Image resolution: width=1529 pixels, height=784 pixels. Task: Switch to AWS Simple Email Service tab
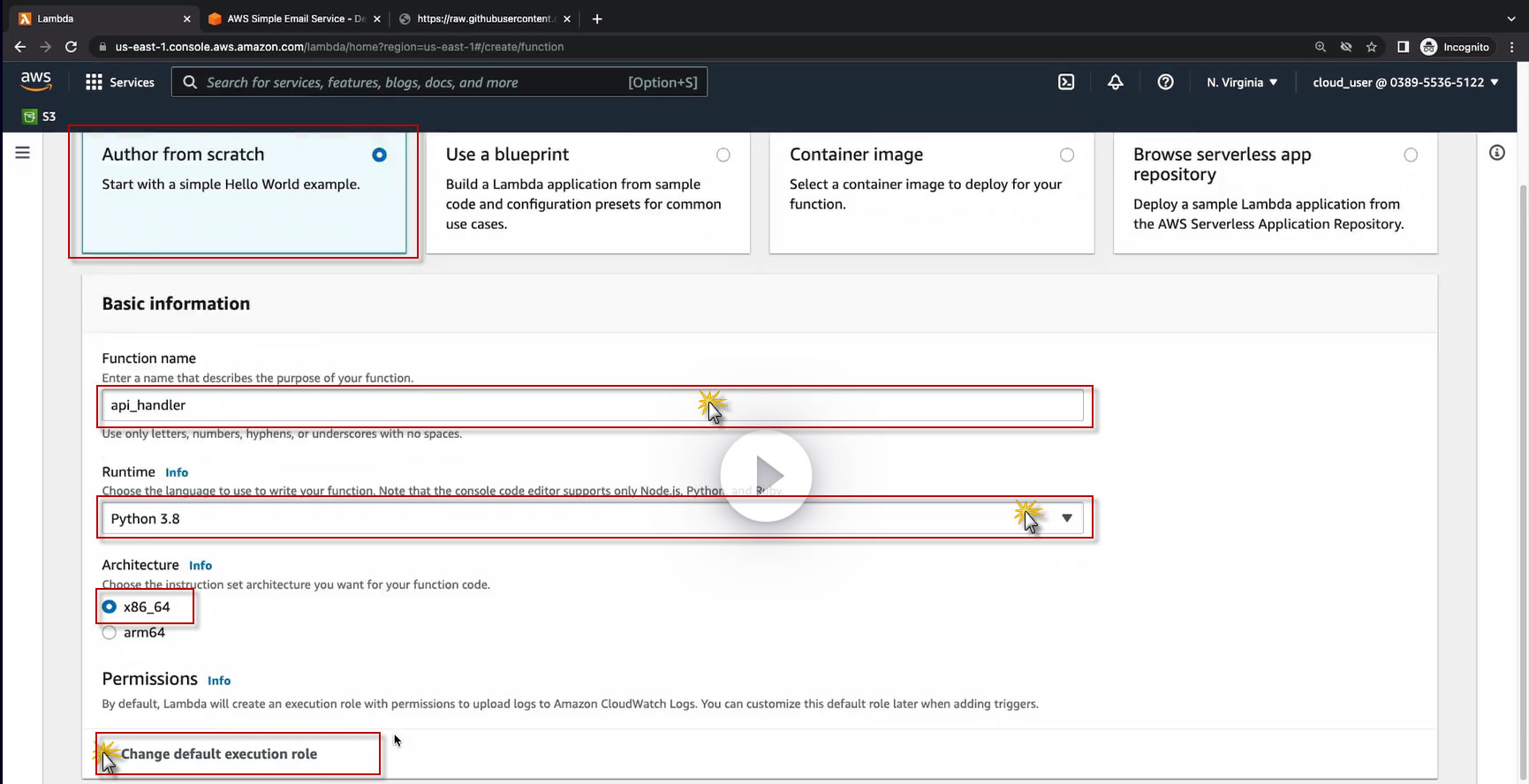click(296, 19)
